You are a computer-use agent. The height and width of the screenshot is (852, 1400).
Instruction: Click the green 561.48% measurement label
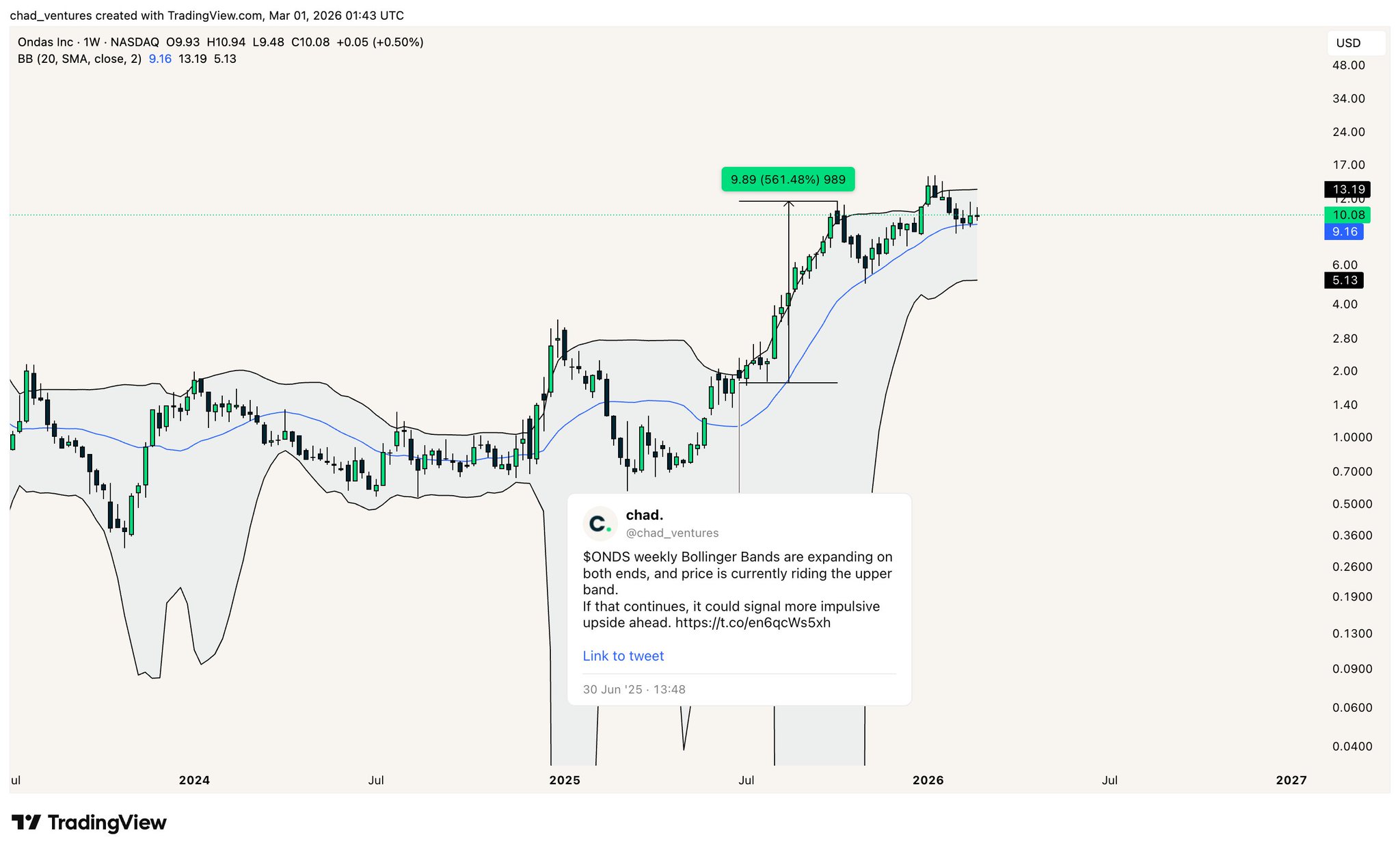(x=787, y=180)
